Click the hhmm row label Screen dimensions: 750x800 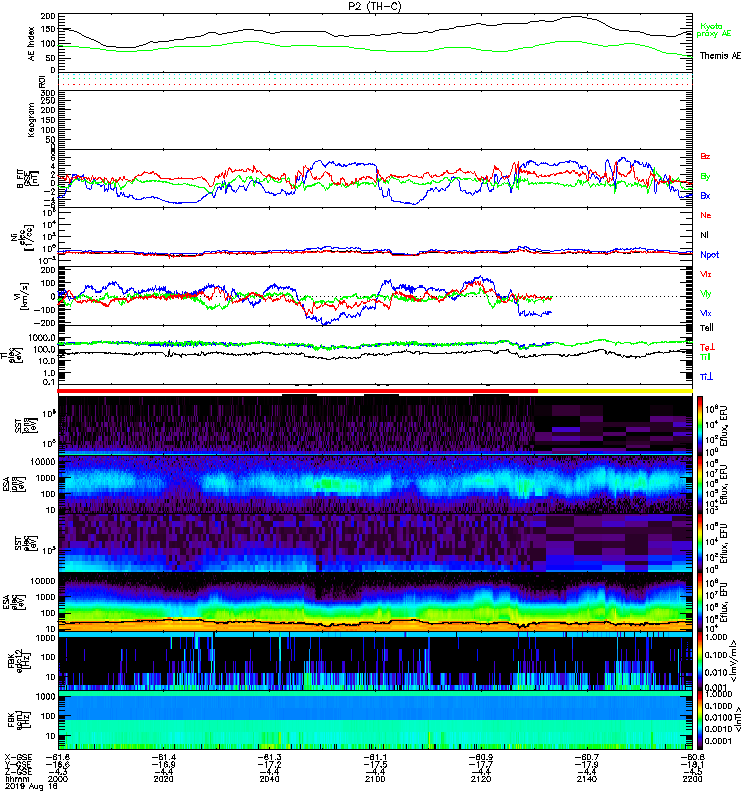(18, 779)
